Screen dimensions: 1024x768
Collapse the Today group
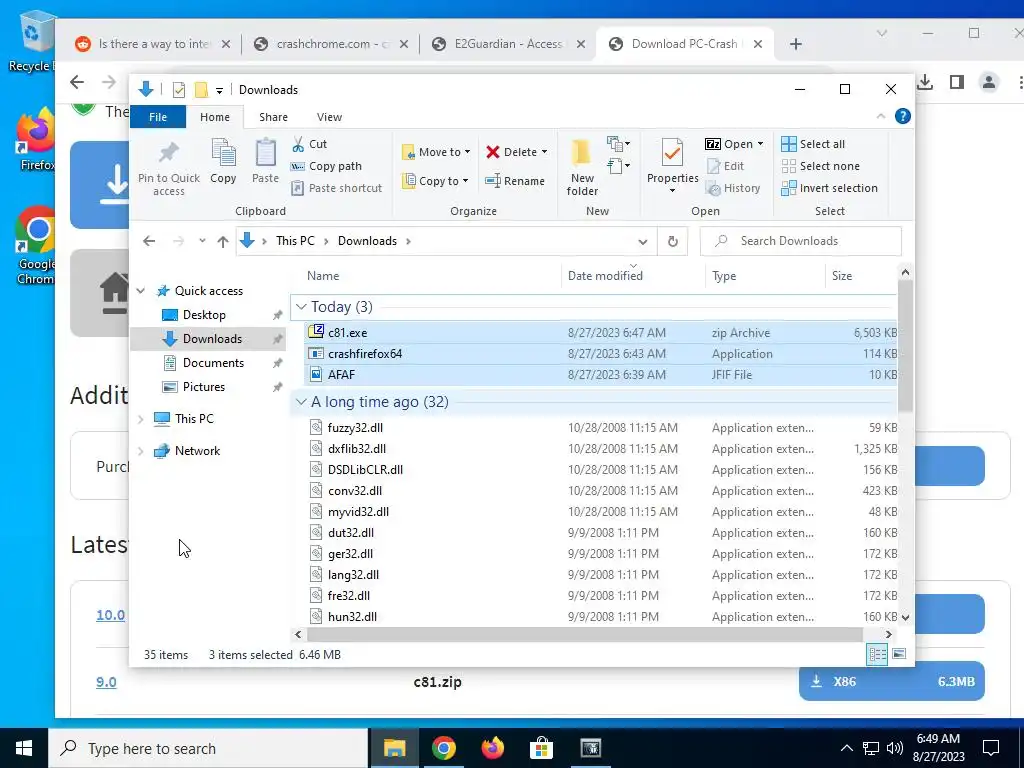click(301, 306)
